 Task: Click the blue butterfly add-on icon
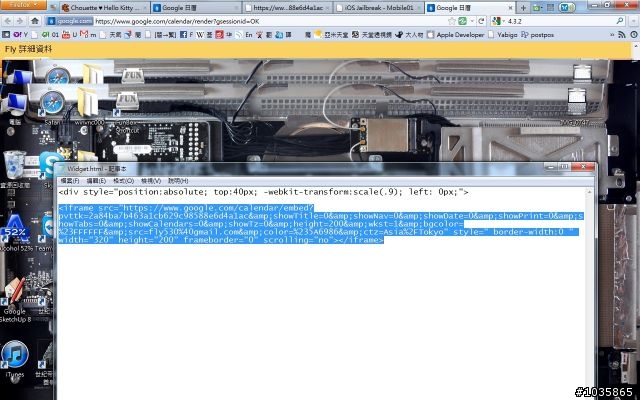point(567,7)
